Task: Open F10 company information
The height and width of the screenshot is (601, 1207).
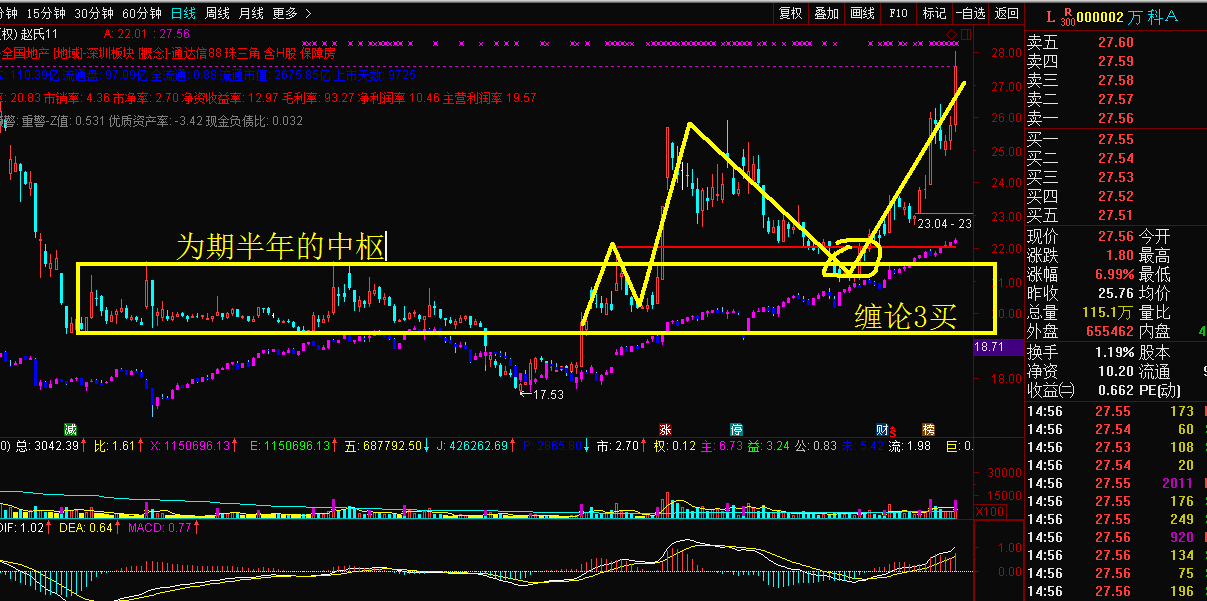Action: point(898,13)
